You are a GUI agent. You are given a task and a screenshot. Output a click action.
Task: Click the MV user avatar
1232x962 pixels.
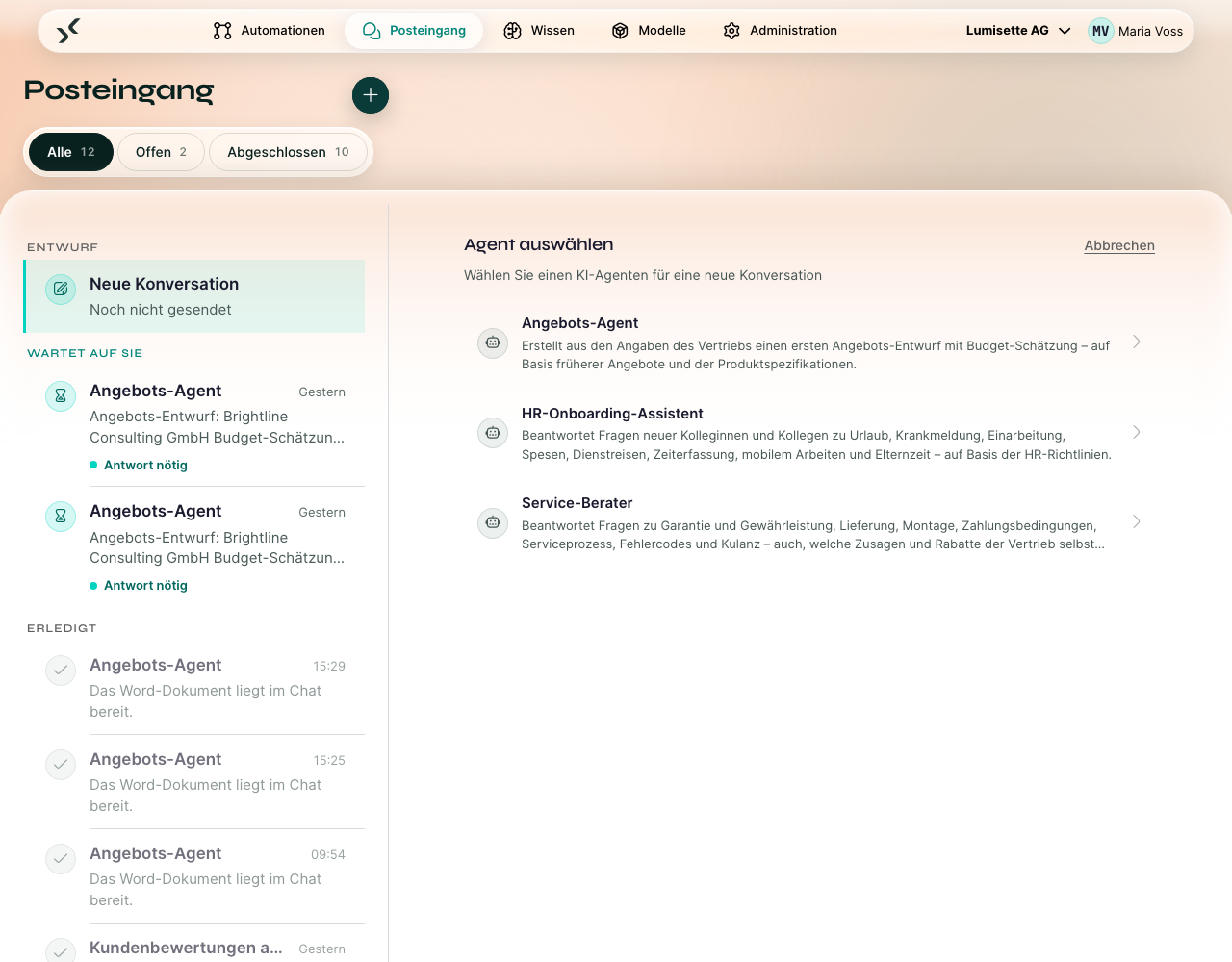coord(1100,31)
